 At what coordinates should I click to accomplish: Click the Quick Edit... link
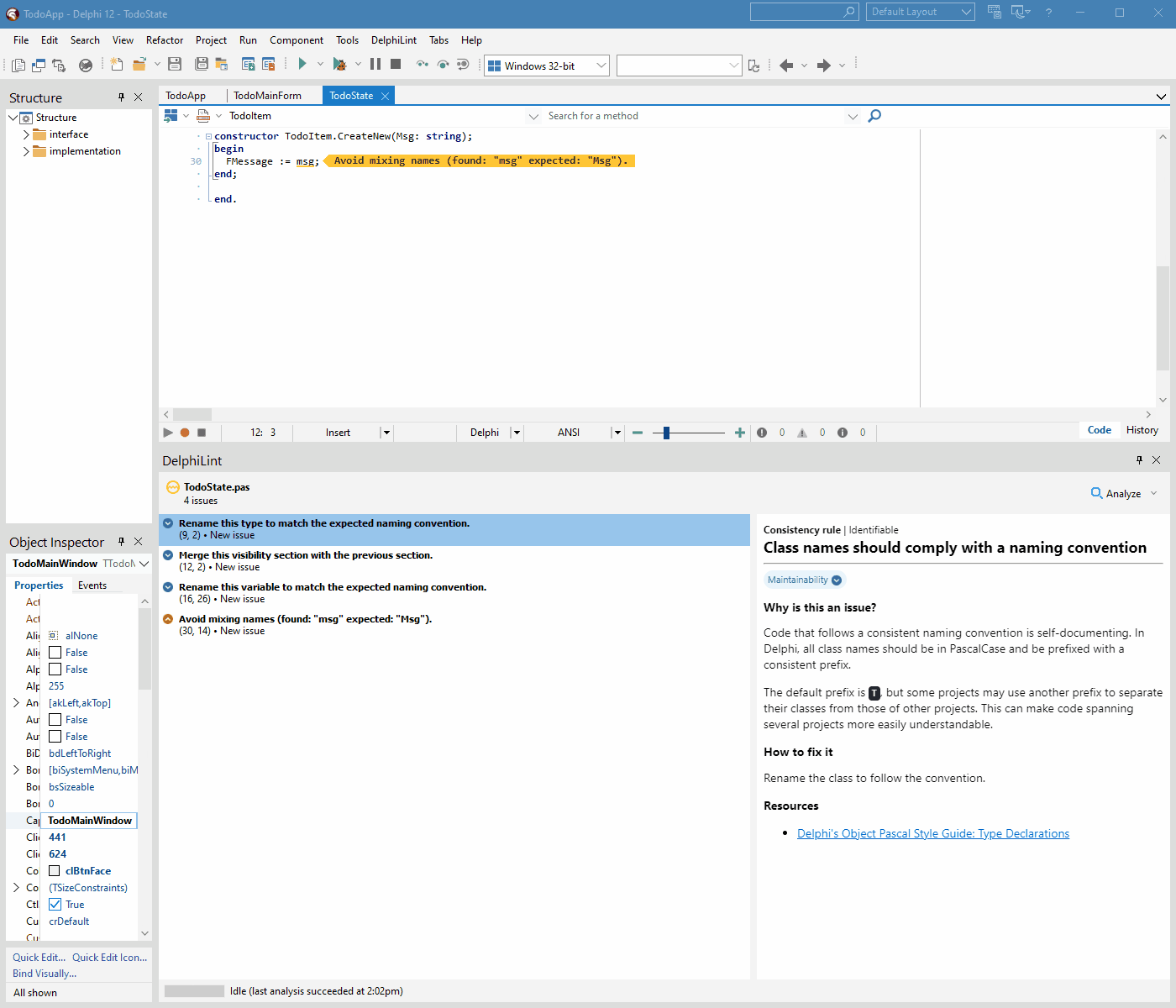click(39, 957)
